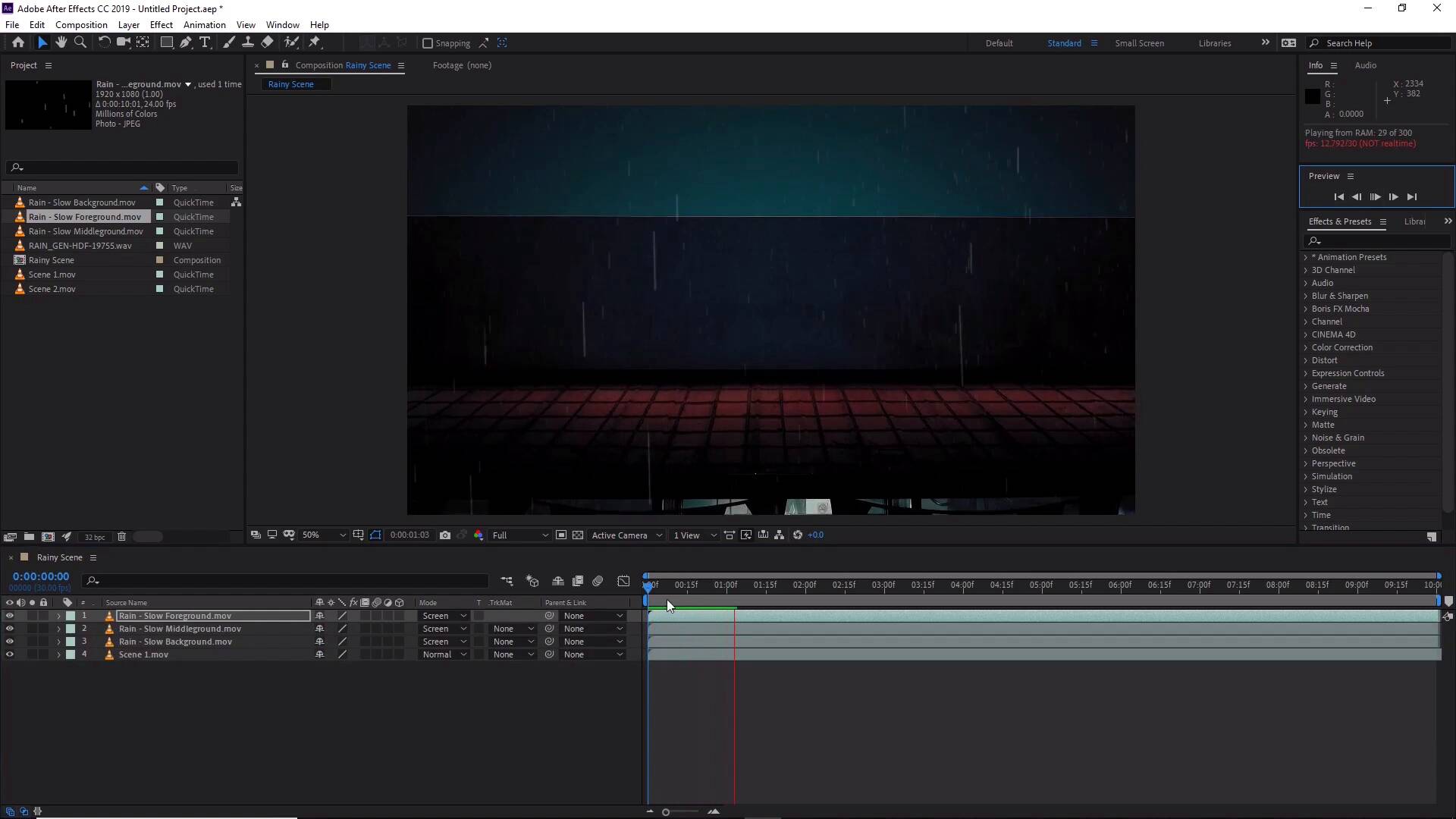The image size is (1456, 819).
Task: Switch to the Small Screen workspace
Action: [1139, 43]
